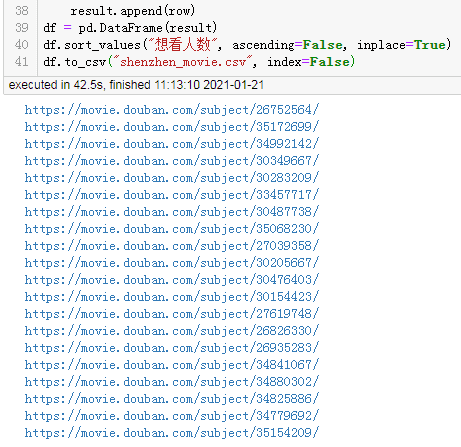Click the index=False argument
This screenshot has height=447, width=461.
309,62
